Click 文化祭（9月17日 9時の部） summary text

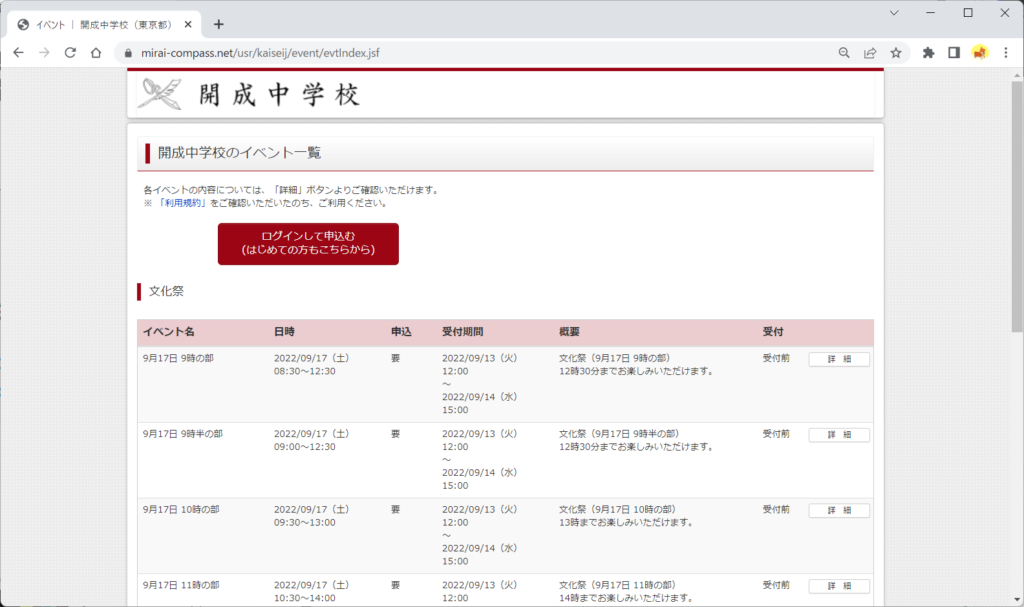point(615,358)
